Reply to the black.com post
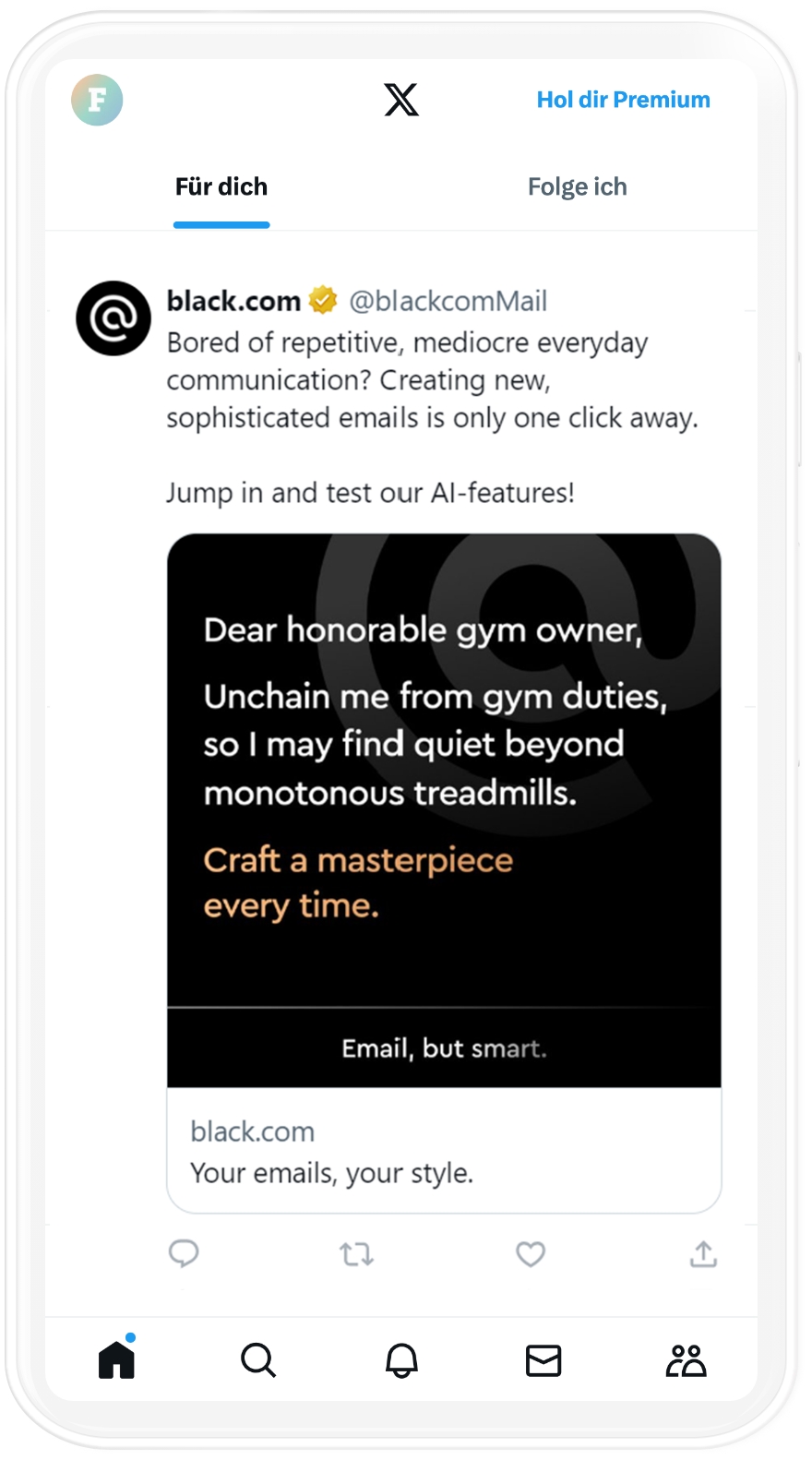The width and height of the screenshot is (812, 1460). coord(184,1253)
